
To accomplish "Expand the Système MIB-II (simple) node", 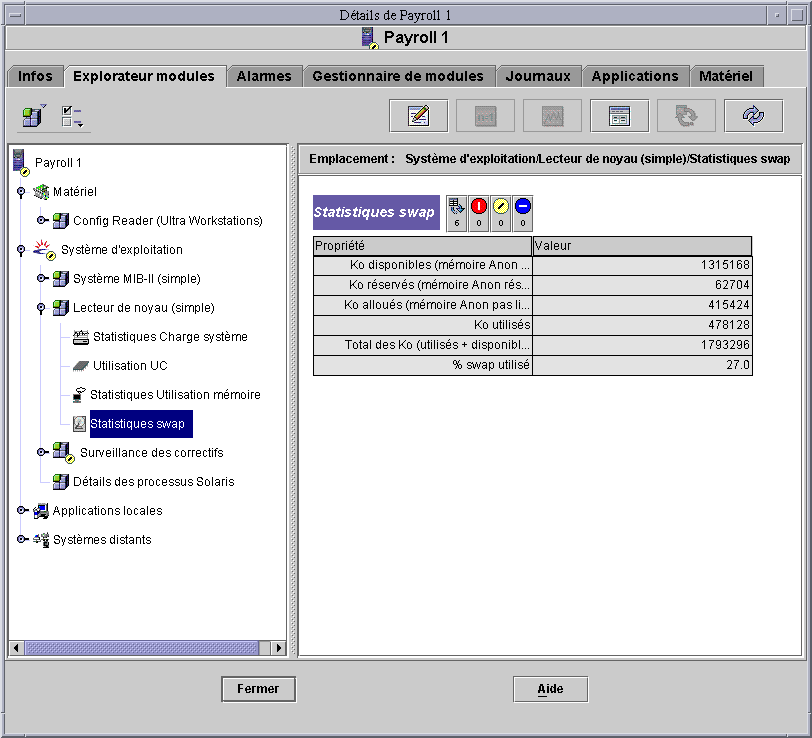I will (41, 278).
